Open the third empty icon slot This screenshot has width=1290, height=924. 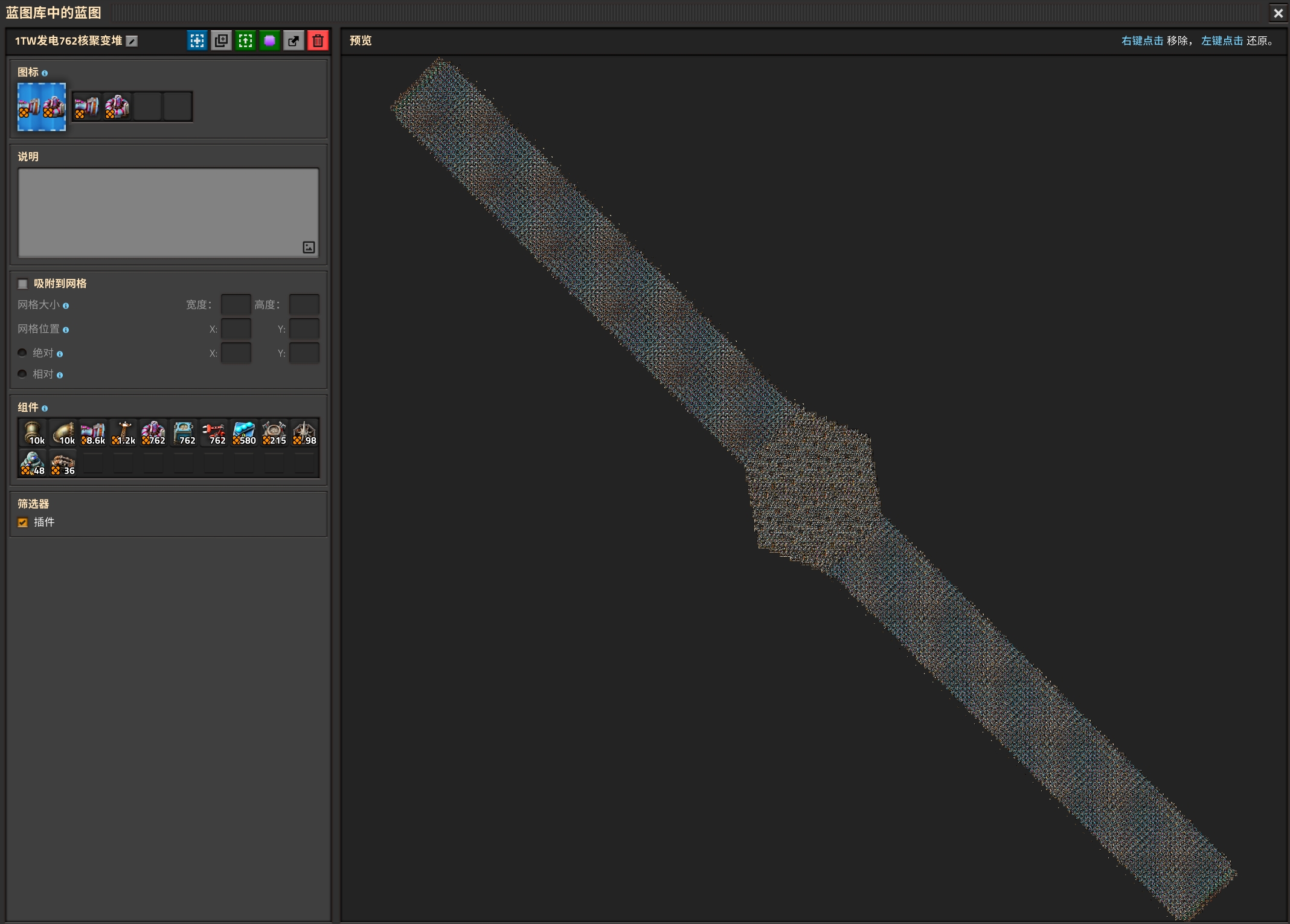tap(147, 107)
